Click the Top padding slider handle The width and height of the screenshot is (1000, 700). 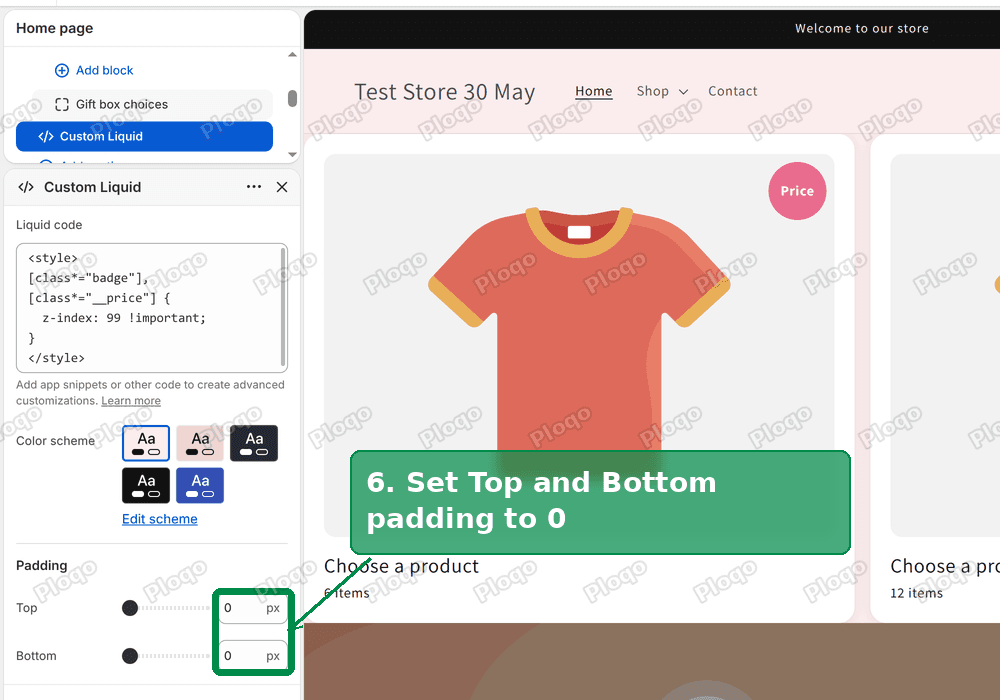pos(130,608)
